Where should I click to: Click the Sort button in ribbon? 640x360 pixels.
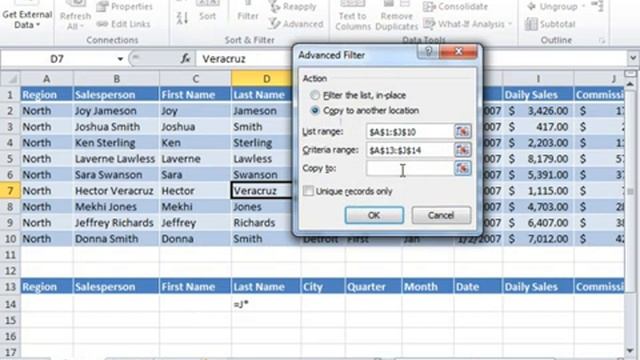click(x=207, y=11)
